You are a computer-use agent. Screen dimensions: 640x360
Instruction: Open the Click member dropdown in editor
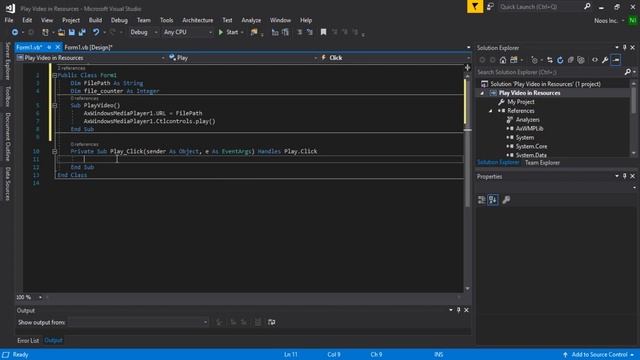click(395, 58)
